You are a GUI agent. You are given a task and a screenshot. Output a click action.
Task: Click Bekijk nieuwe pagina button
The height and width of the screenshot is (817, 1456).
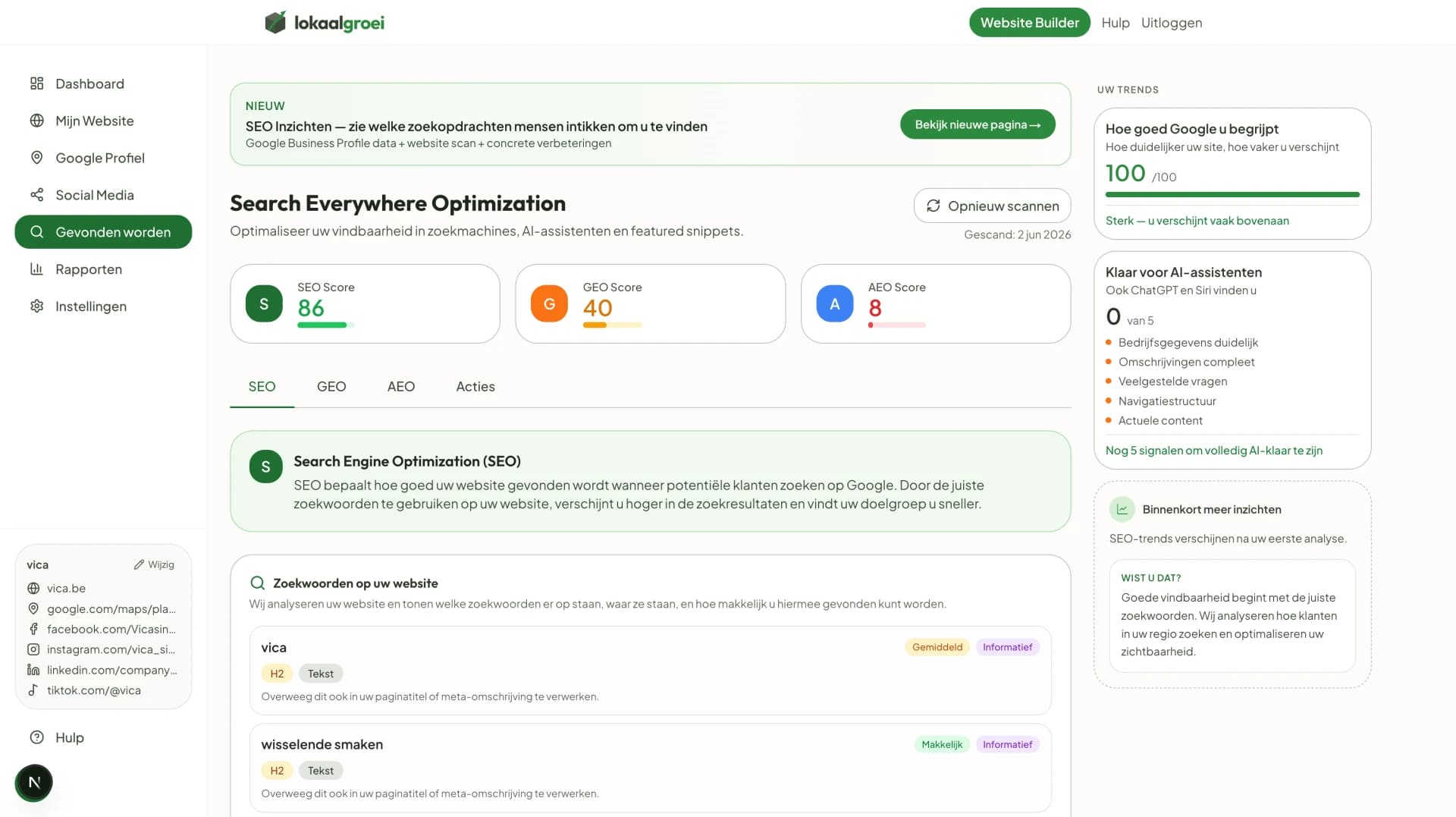[x=977, y=124]
